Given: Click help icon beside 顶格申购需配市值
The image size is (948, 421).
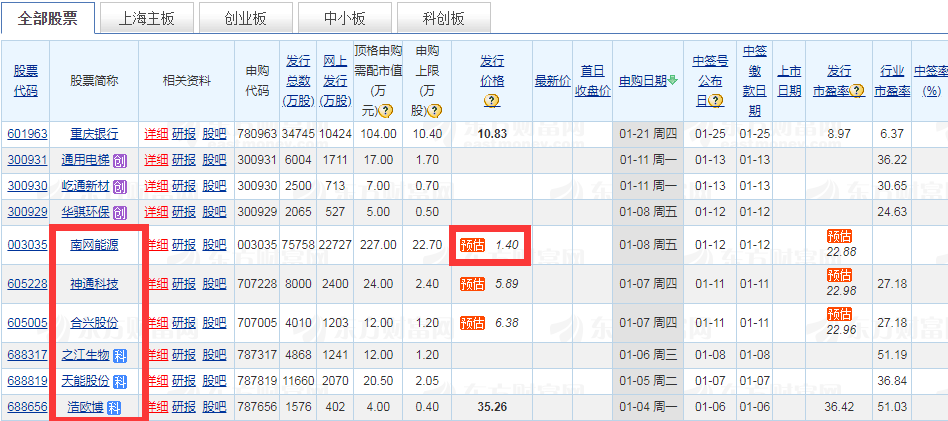Looking at the screenshot, I should pyautogui.click(x=386, y=111).
